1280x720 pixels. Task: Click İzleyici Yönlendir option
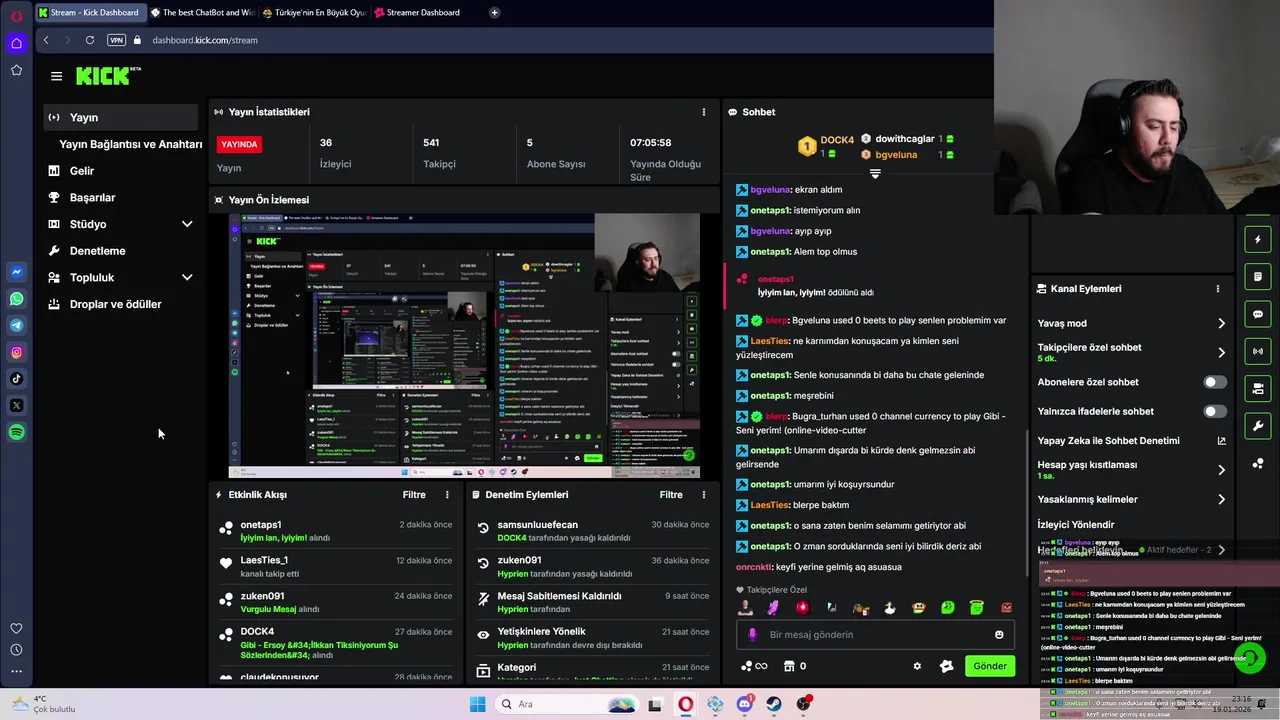pyautogui.click(x=1076, y=525)
